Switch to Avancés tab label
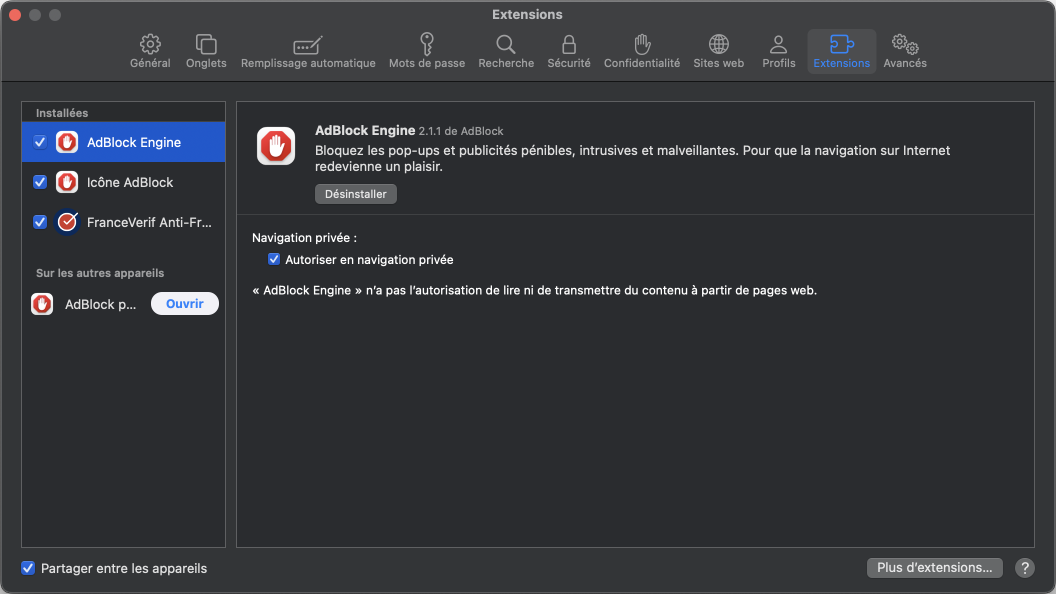The image size is (1056, 594). point(904,63)
